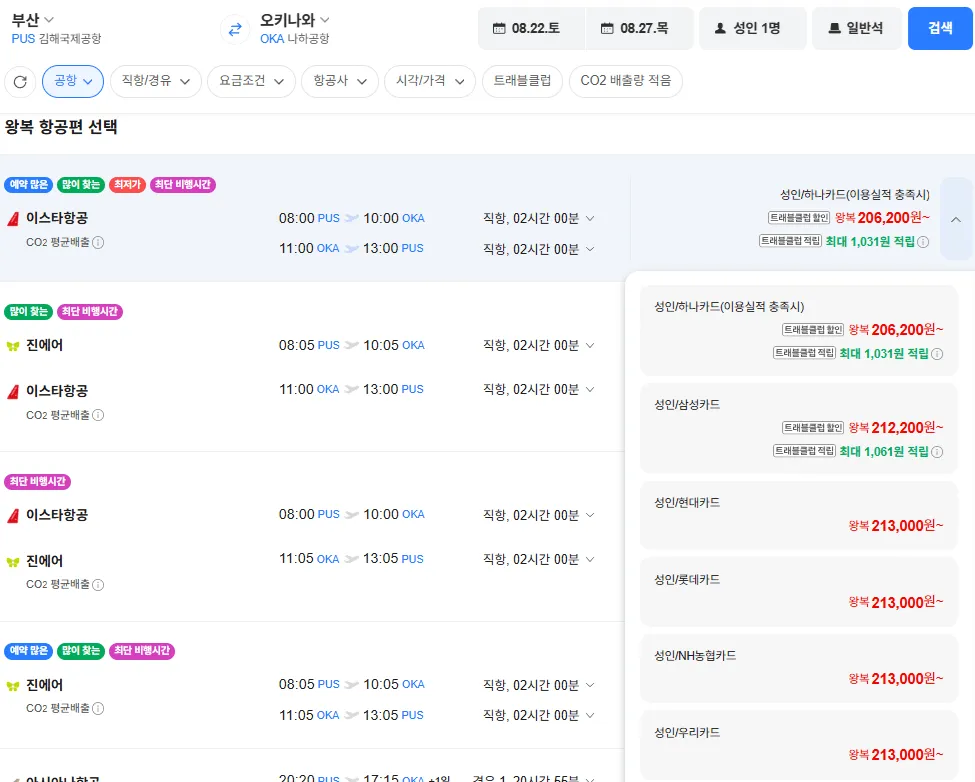Toggle the CO2 배출량 적음 filter chip

click(x=626, y=81)
